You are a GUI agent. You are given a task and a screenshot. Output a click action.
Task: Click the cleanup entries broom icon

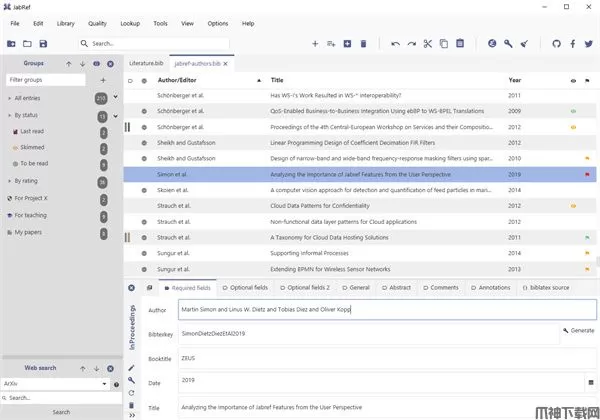pyautogui.click(x=524, y=44)
